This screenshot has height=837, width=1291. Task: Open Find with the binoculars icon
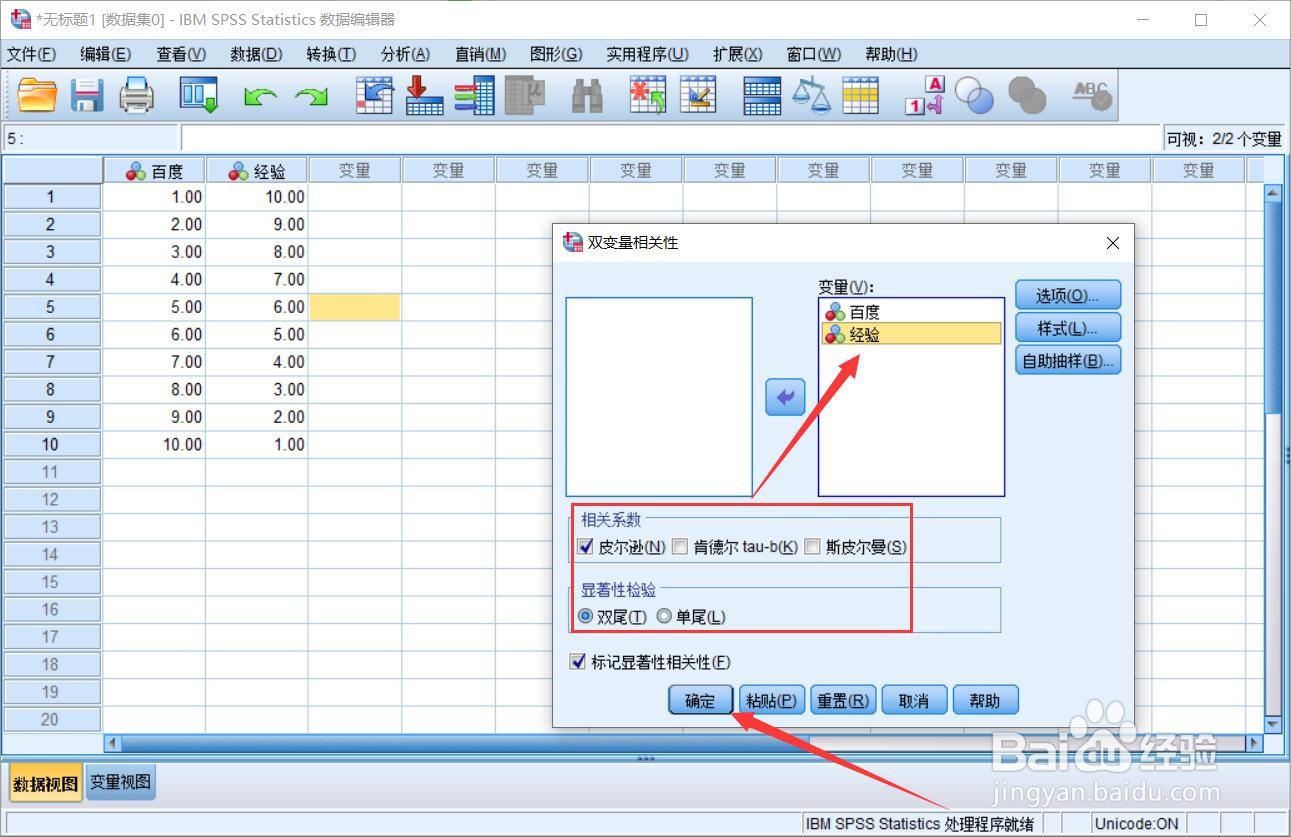(x=587, y=96)
